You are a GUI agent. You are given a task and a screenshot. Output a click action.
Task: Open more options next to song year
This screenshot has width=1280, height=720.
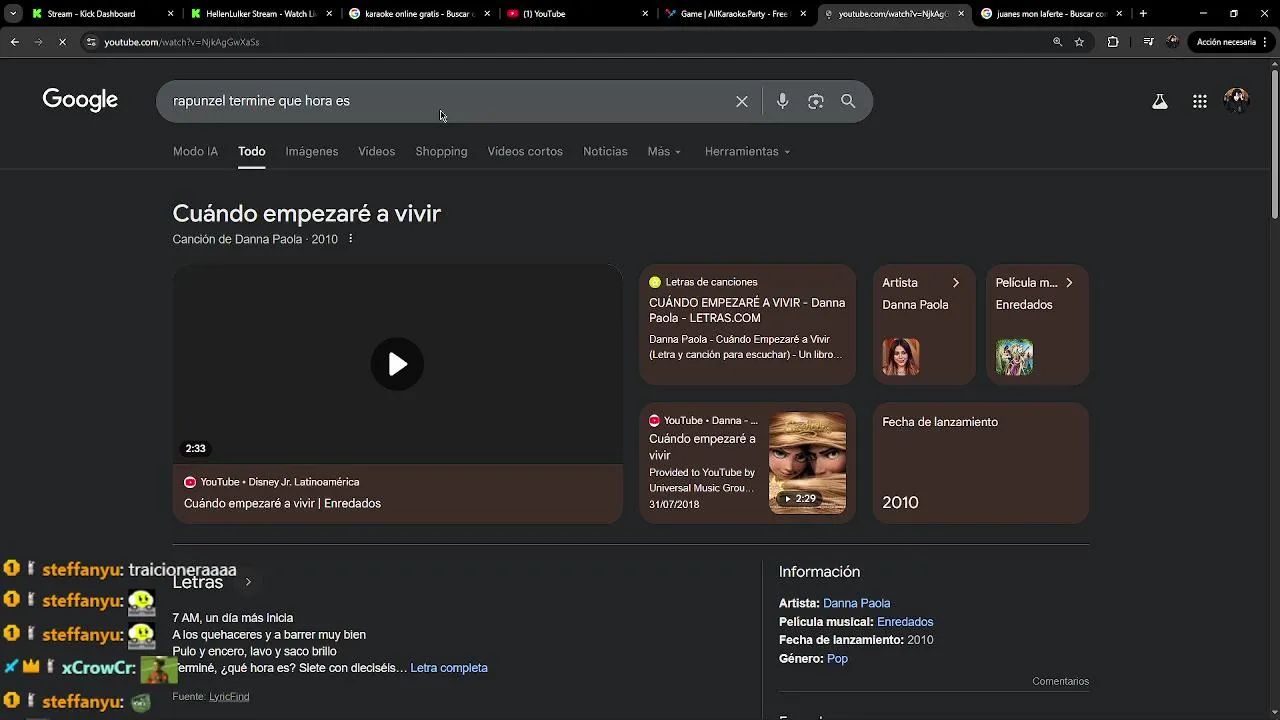point(350,239)
